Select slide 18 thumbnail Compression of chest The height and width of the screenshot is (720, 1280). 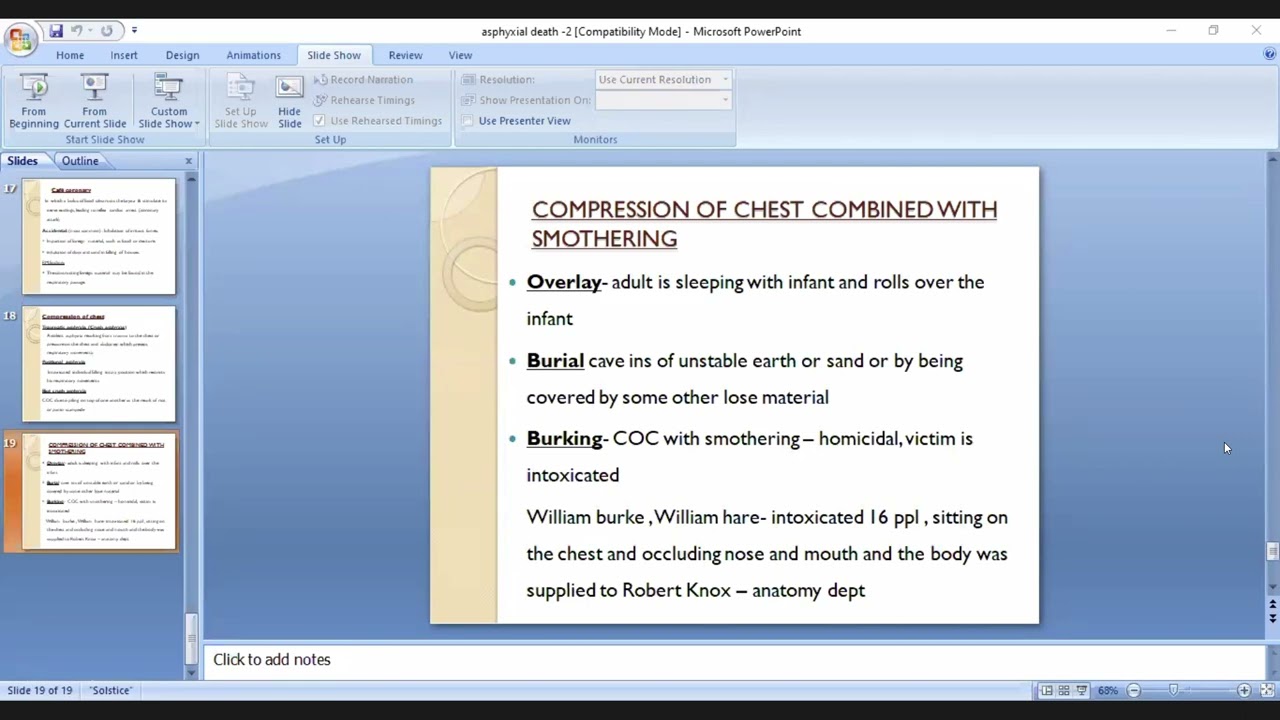[x=99, y=364]
